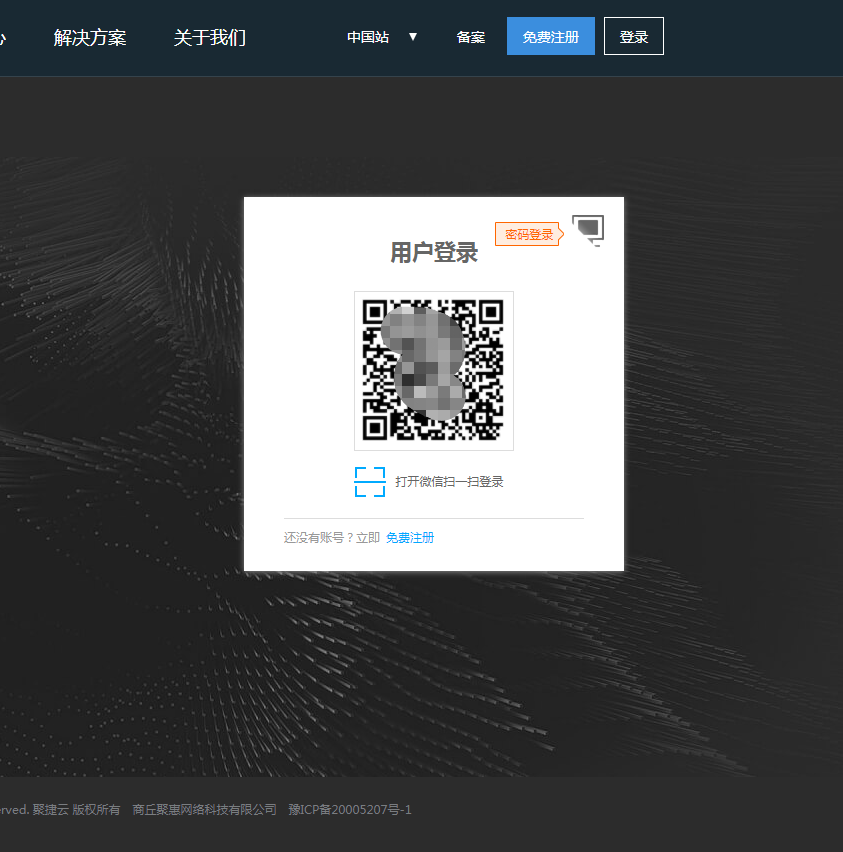The height and width of the screenshot is (852, 843).
Task: Click the 豫ICP备20005207号-1 footer link
Action: [349, 809]
